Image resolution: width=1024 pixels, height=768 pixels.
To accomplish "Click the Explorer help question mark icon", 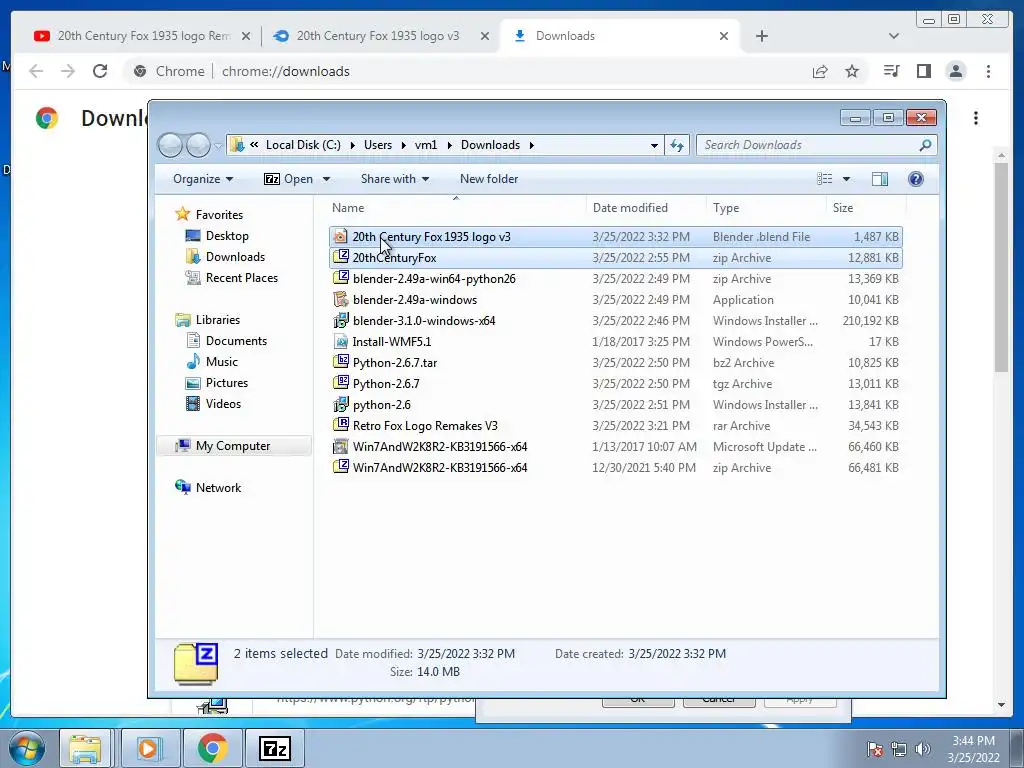I will pos(916,179).
